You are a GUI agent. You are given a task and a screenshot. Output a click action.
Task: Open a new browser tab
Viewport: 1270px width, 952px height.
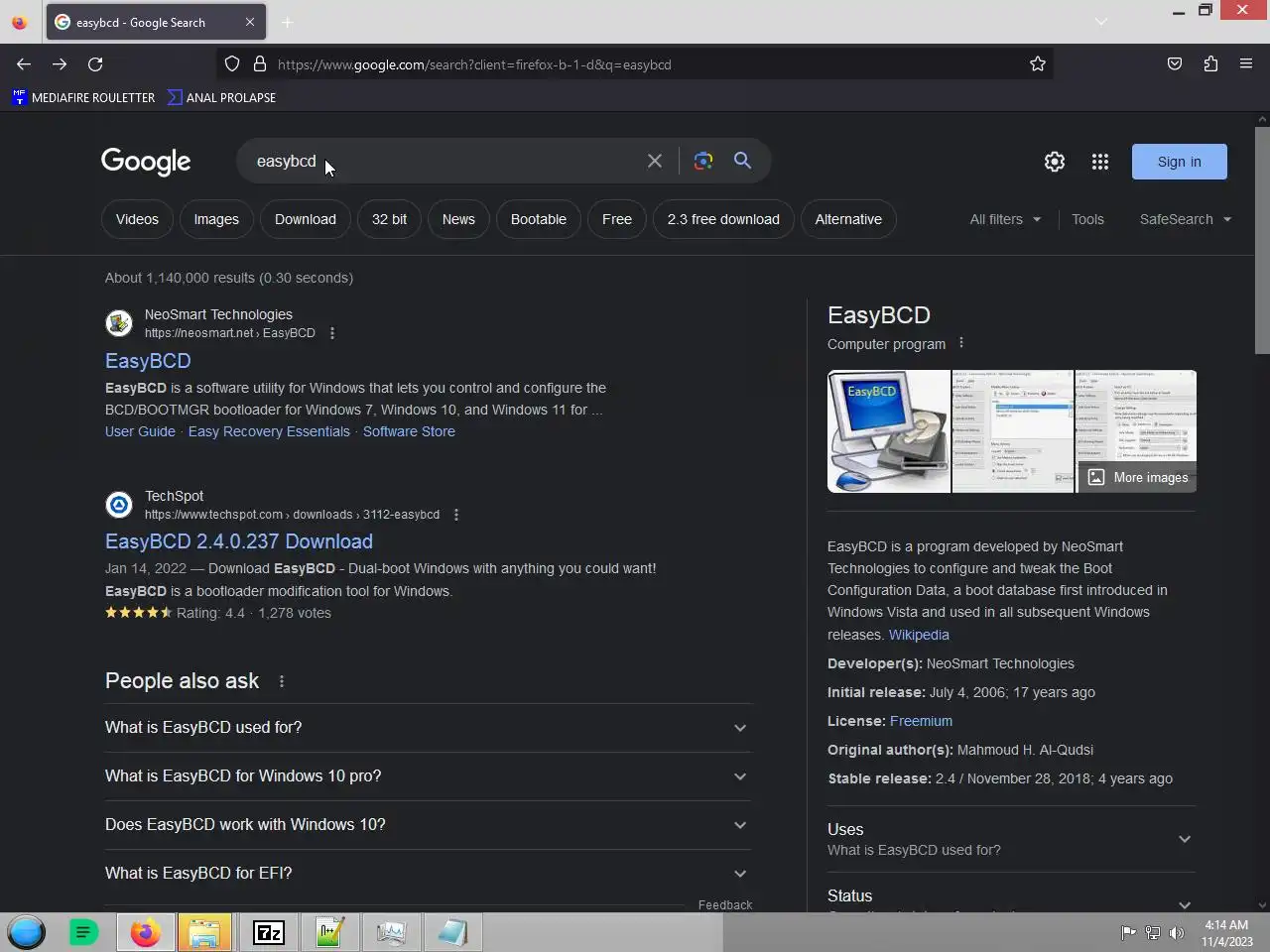coord(287,22)
